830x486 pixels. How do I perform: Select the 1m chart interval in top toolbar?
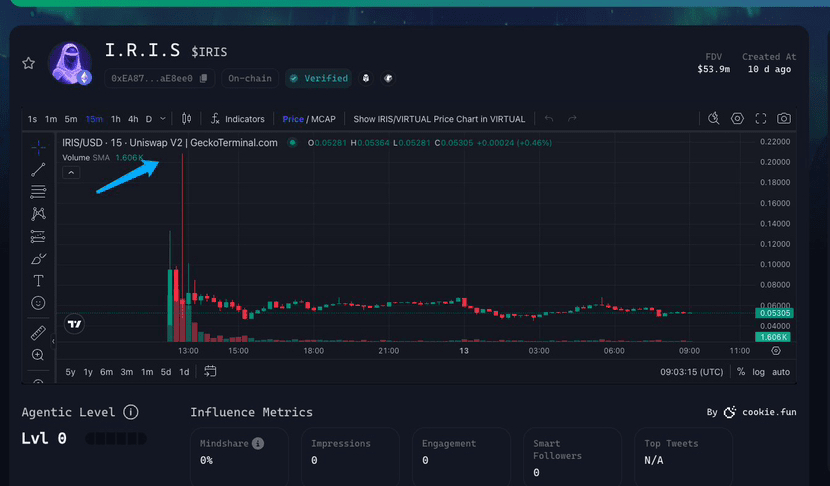point(51,119)
